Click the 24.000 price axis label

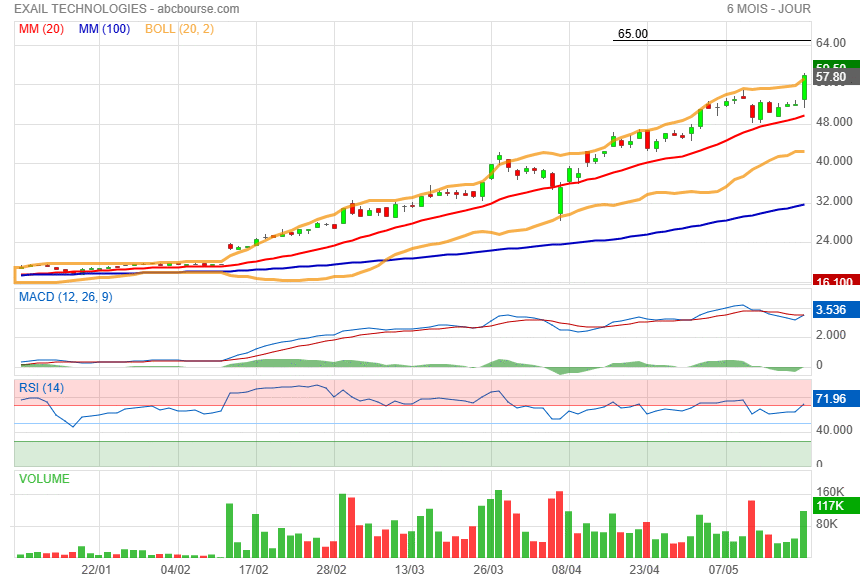pyautogui.click(x=834, y=240)
